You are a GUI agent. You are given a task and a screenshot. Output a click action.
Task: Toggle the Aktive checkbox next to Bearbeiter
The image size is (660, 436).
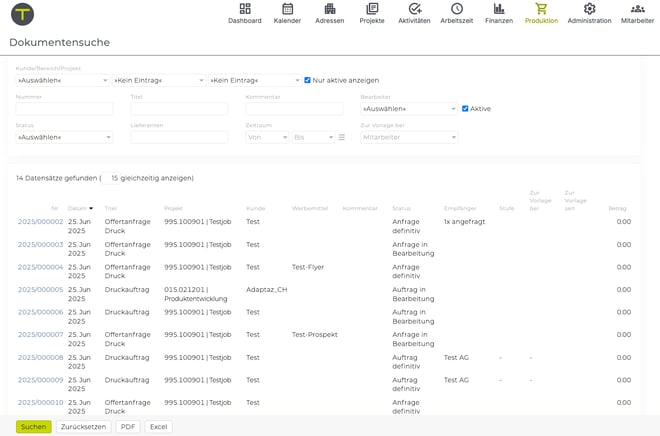(x=465, y=109)
